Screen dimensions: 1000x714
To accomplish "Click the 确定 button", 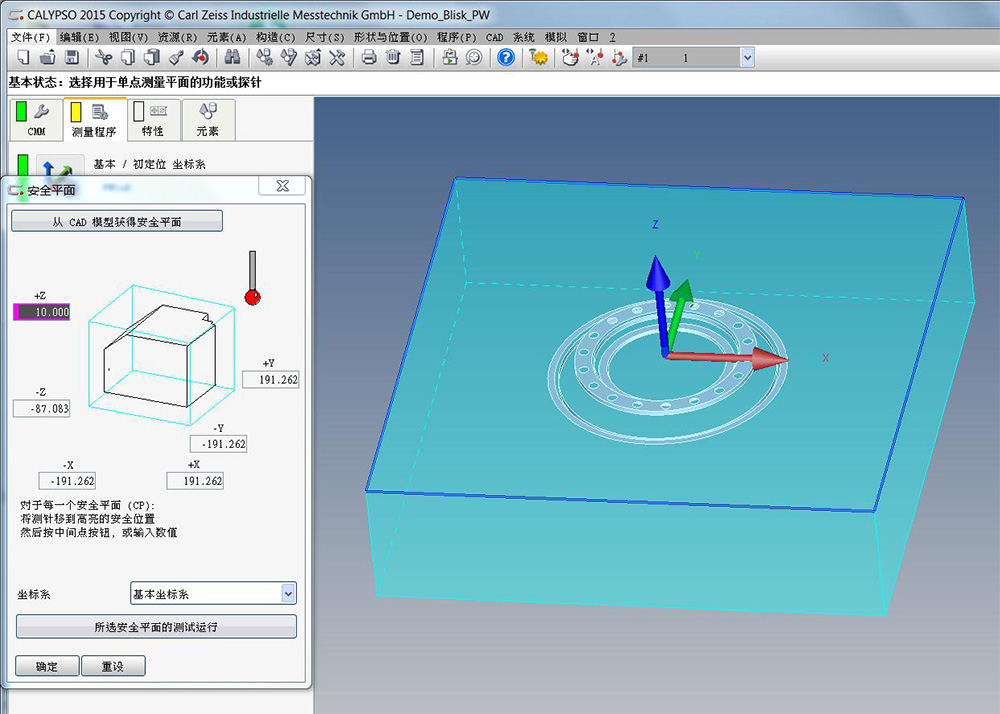I will (x=47, y=666).
